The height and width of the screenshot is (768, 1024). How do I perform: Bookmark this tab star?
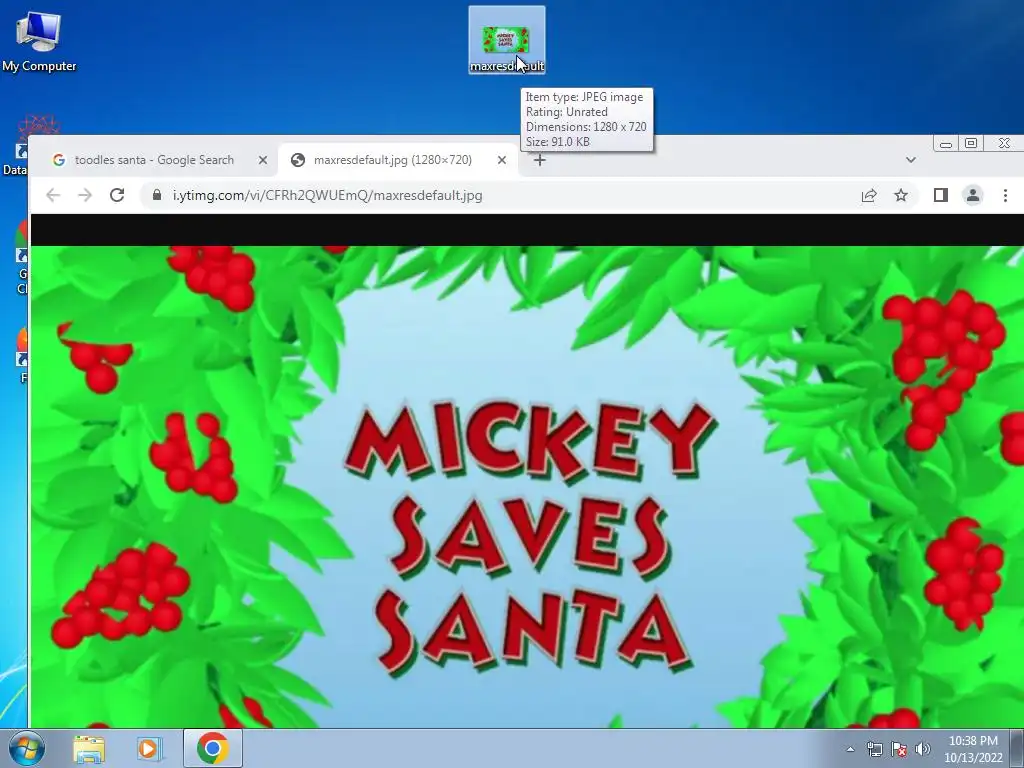[x=901, y=195]
